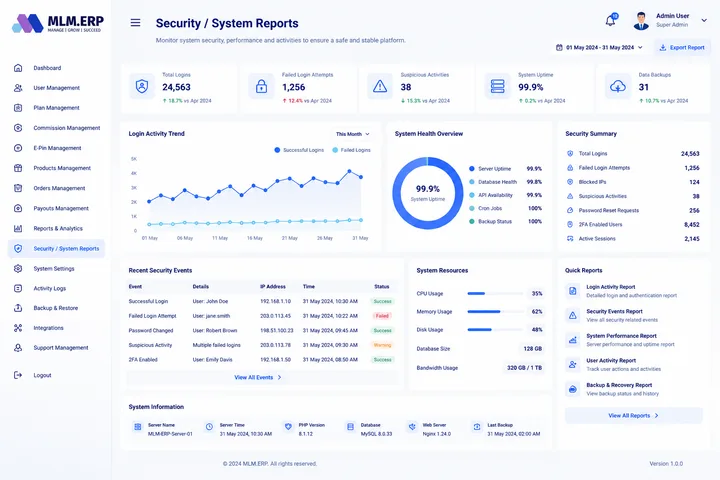Click the Last Backup icon
Screen dimensions: 720x480
click(477, 427)
